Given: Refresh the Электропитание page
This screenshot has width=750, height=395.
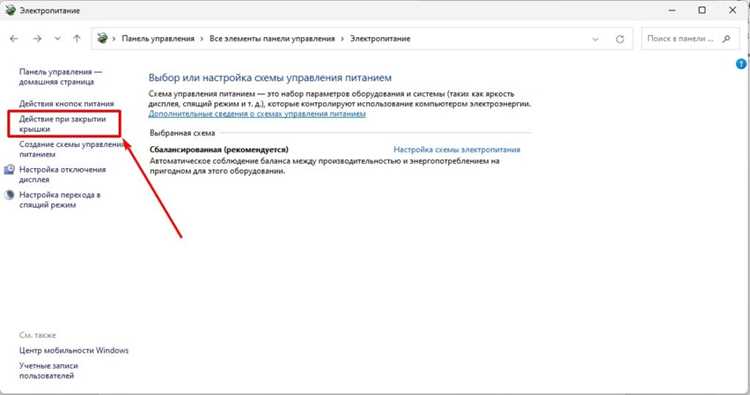Looking at the screenshot, I should [620, 39].
